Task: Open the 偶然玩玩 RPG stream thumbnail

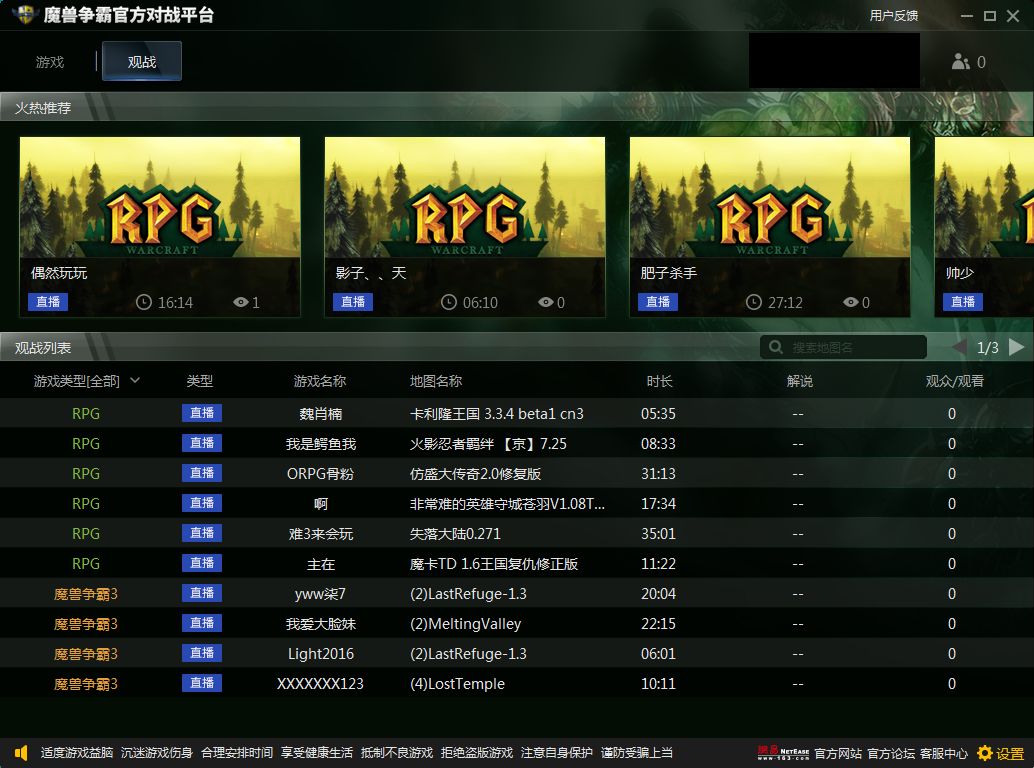Action: pos(160,197)
